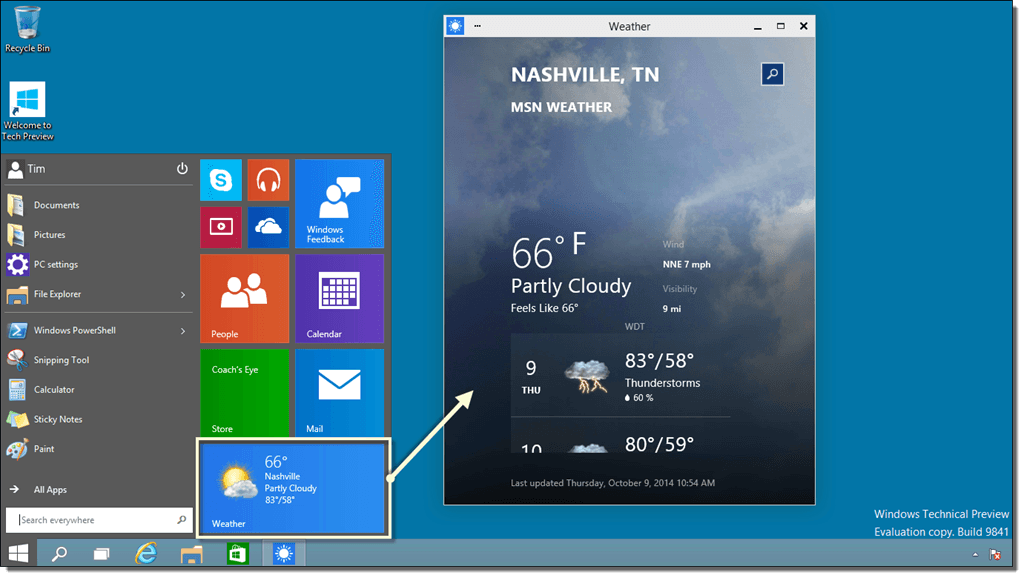Expand the File Explorer submenu arrow
Screen dimensions: 1024x578
click(x=183, y=295)
